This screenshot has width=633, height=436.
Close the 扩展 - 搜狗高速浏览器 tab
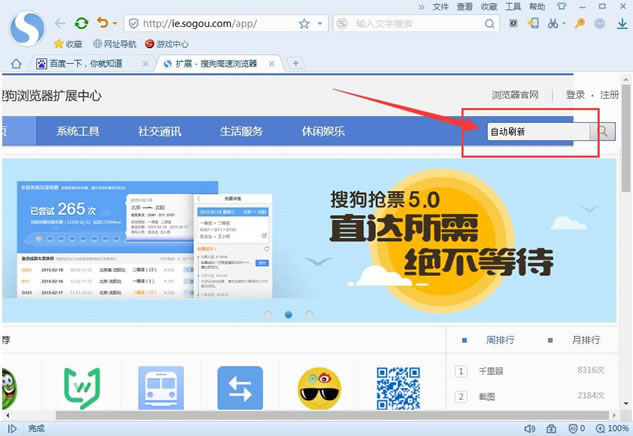point(272,64)
